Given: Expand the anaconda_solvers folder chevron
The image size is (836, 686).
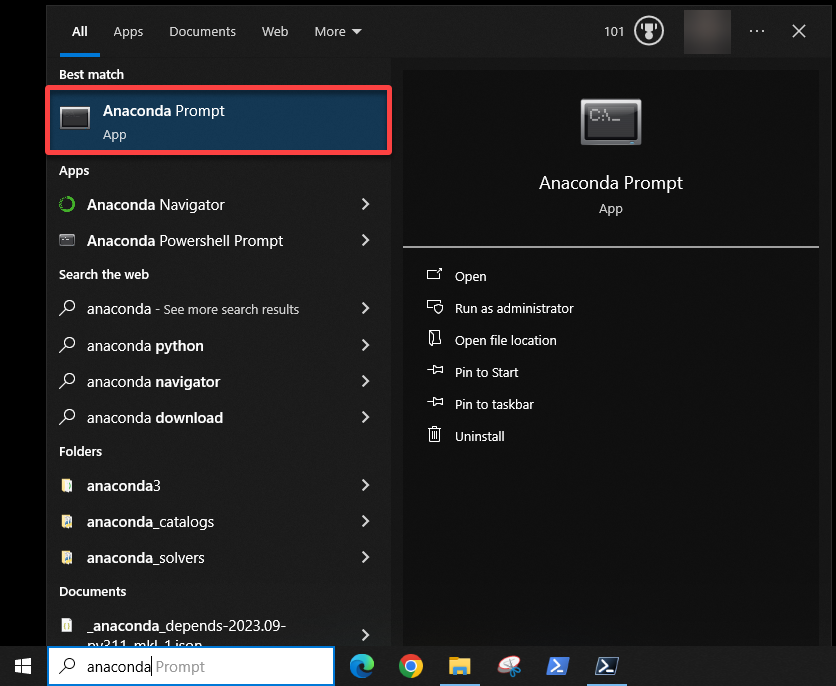Looking at the screenshot, I should (x=365, y=557).
